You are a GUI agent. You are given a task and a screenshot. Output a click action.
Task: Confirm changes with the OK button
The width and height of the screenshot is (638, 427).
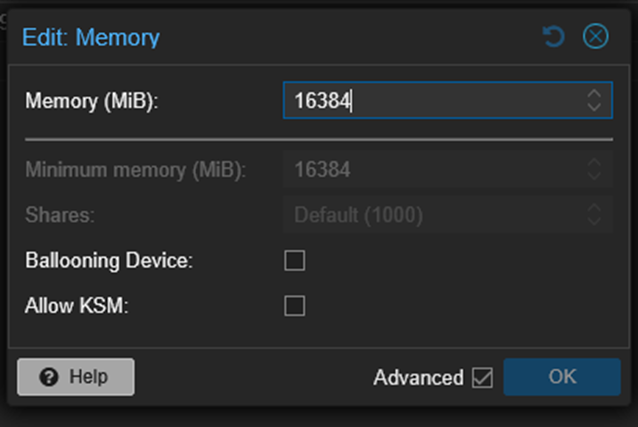tap(562, 377)
